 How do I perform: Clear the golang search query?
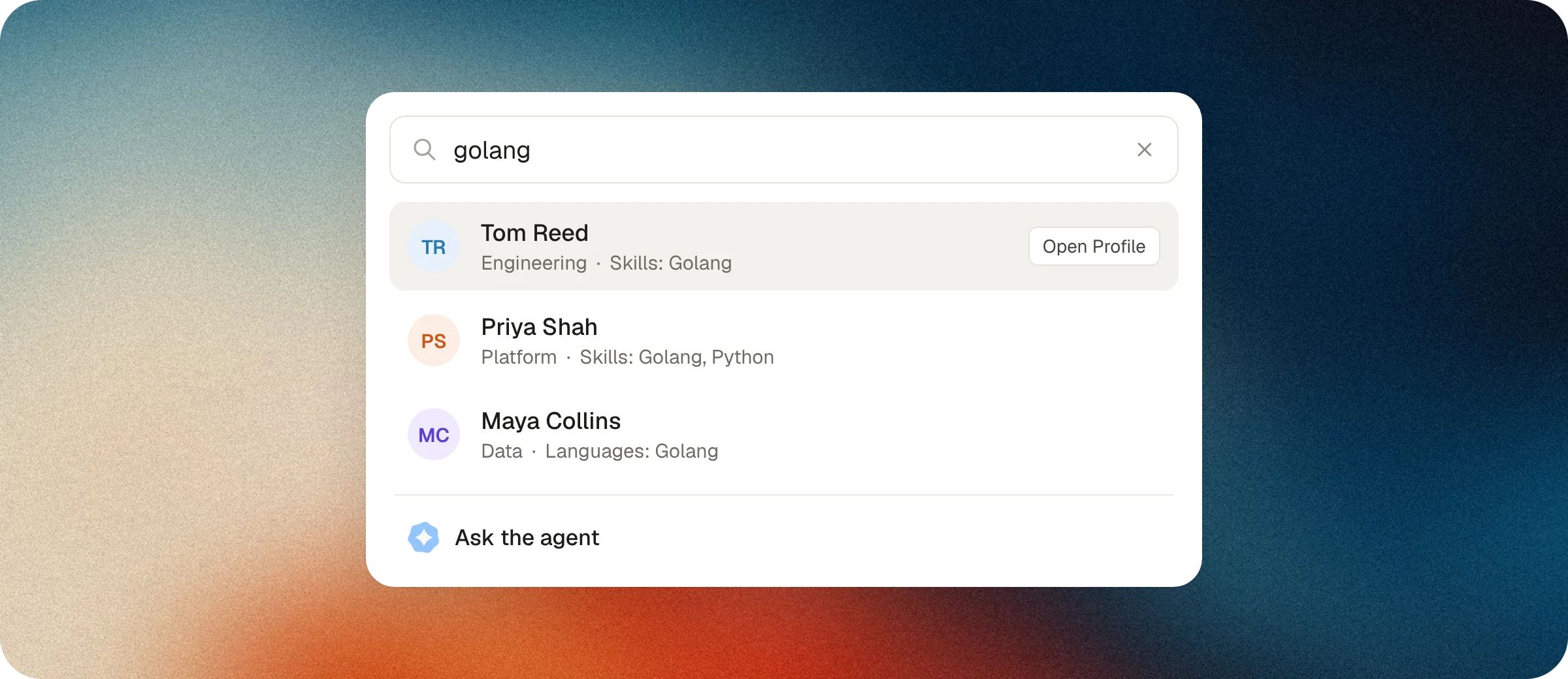point(1144,150)
